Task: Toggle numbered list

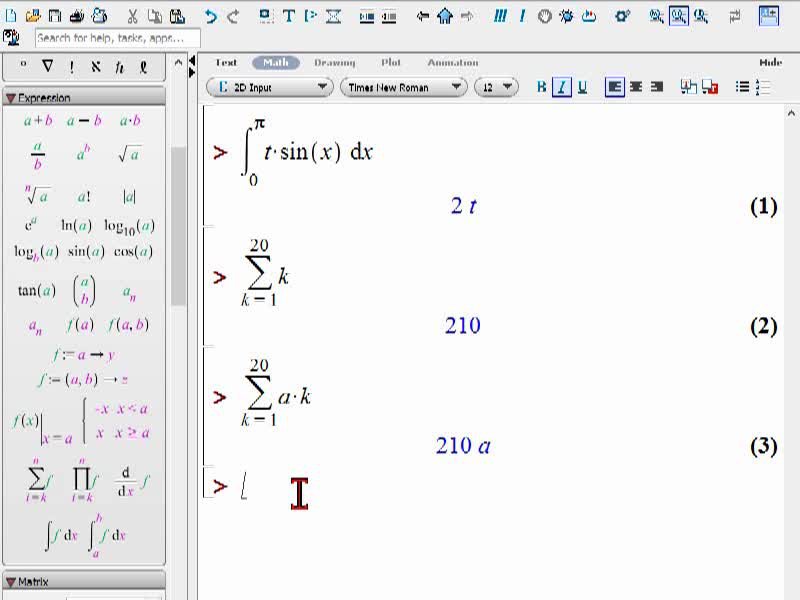Action: (763, 87)
